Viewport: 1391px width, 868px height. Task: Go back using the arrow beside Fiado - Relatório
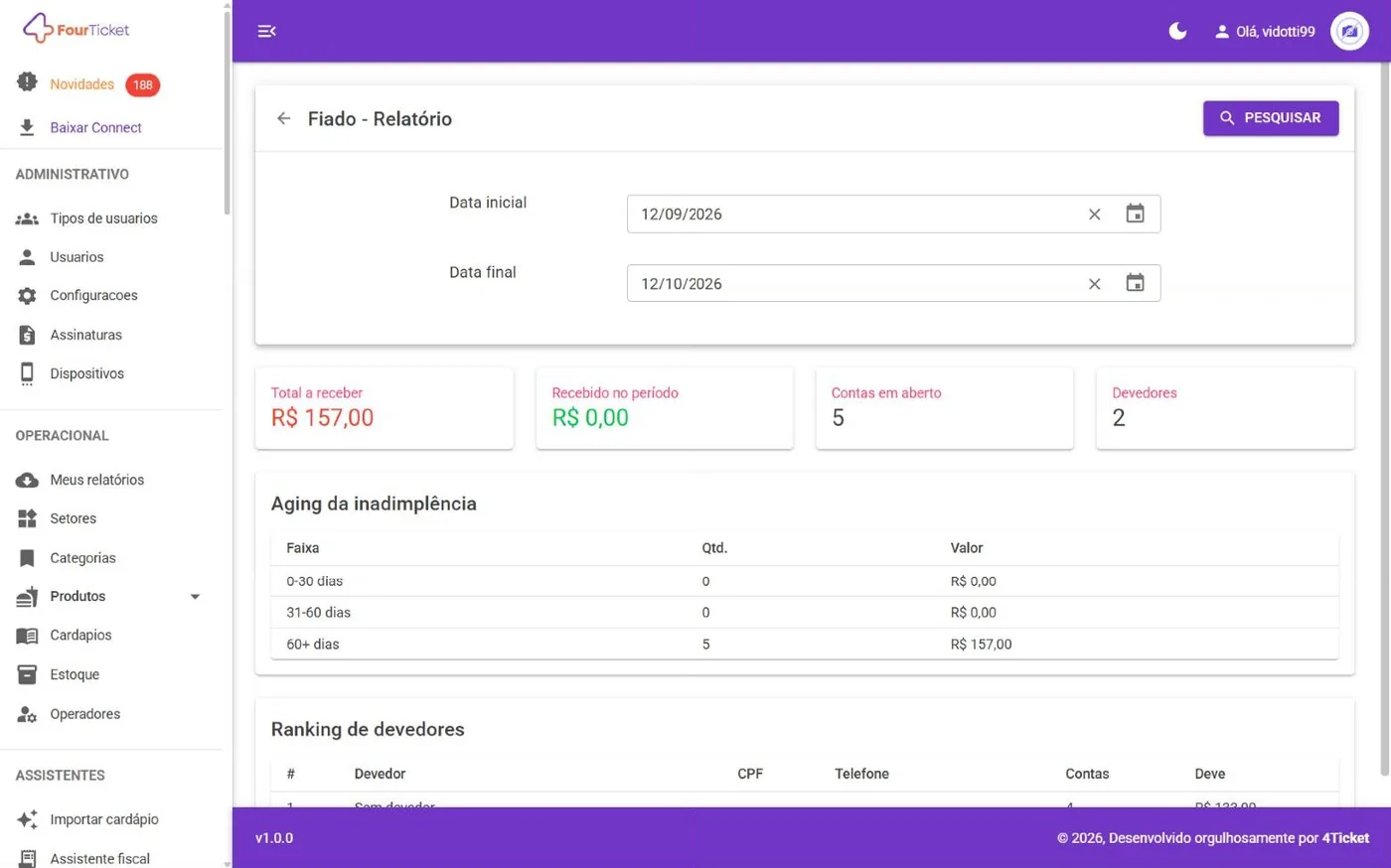click(284, 119)
